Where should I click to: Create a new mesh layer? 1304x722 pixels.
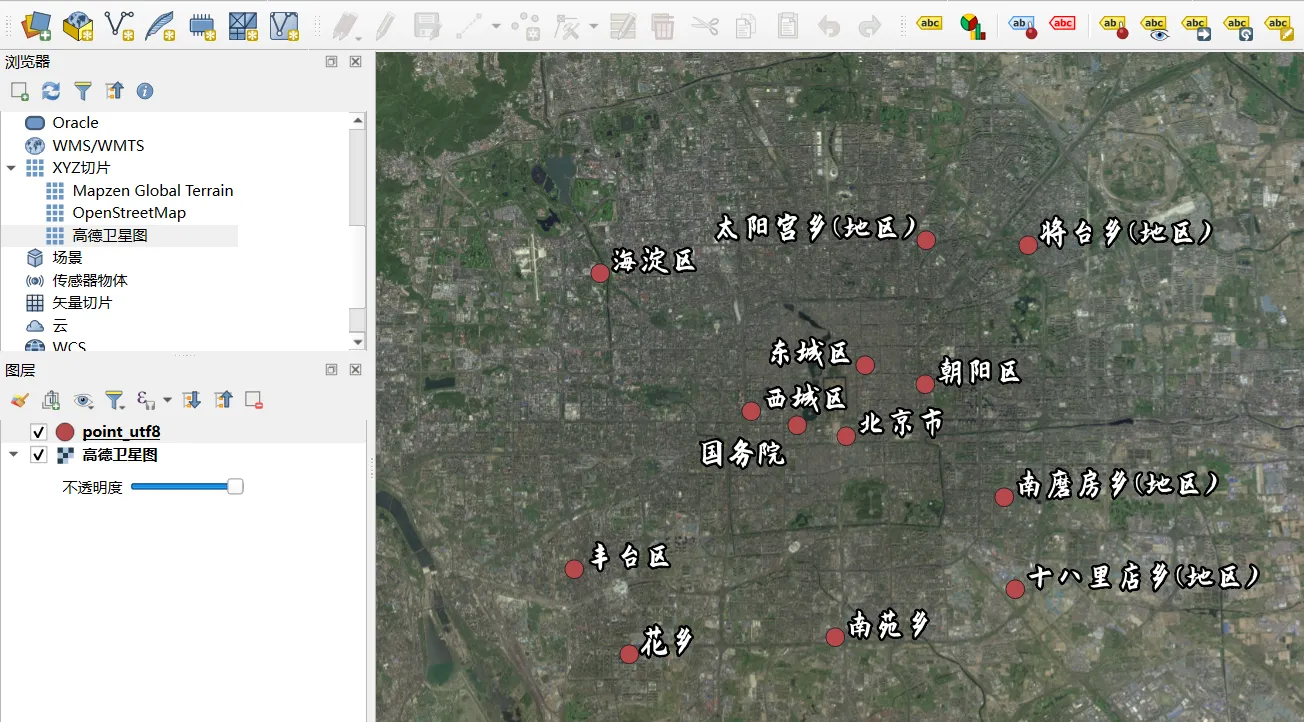coord(243,25)
